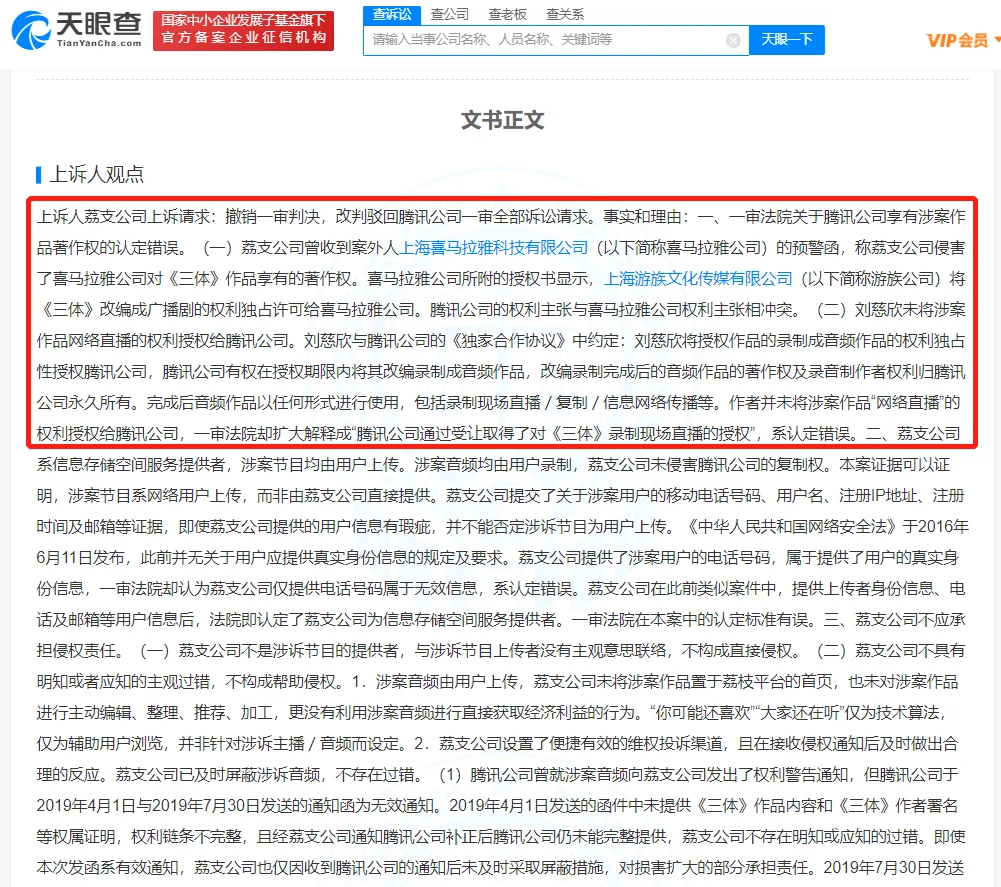Viewport: 1001px width, 887px height.
Task: Click text 《独家合作协议》
Action: pyautogui.click(x=509, y=341)
